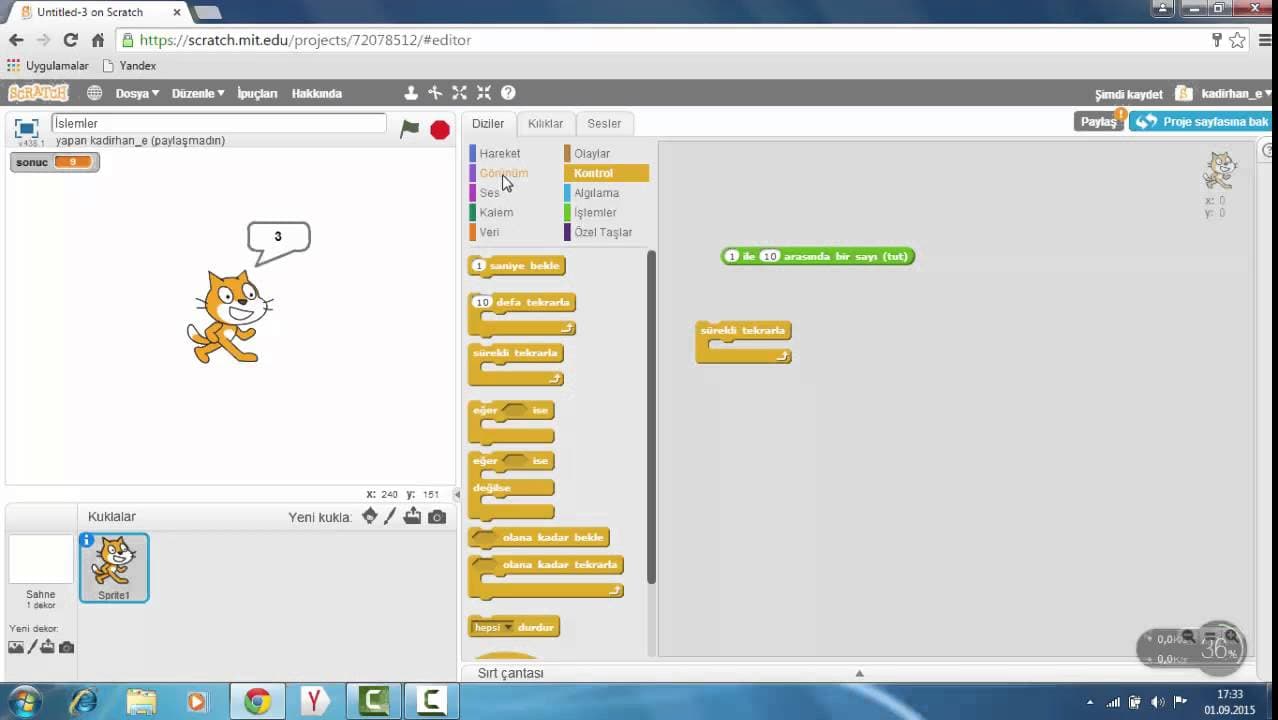
Task: Open İpuçları menu
Action: pyautogui.click(x=257, y=93)
